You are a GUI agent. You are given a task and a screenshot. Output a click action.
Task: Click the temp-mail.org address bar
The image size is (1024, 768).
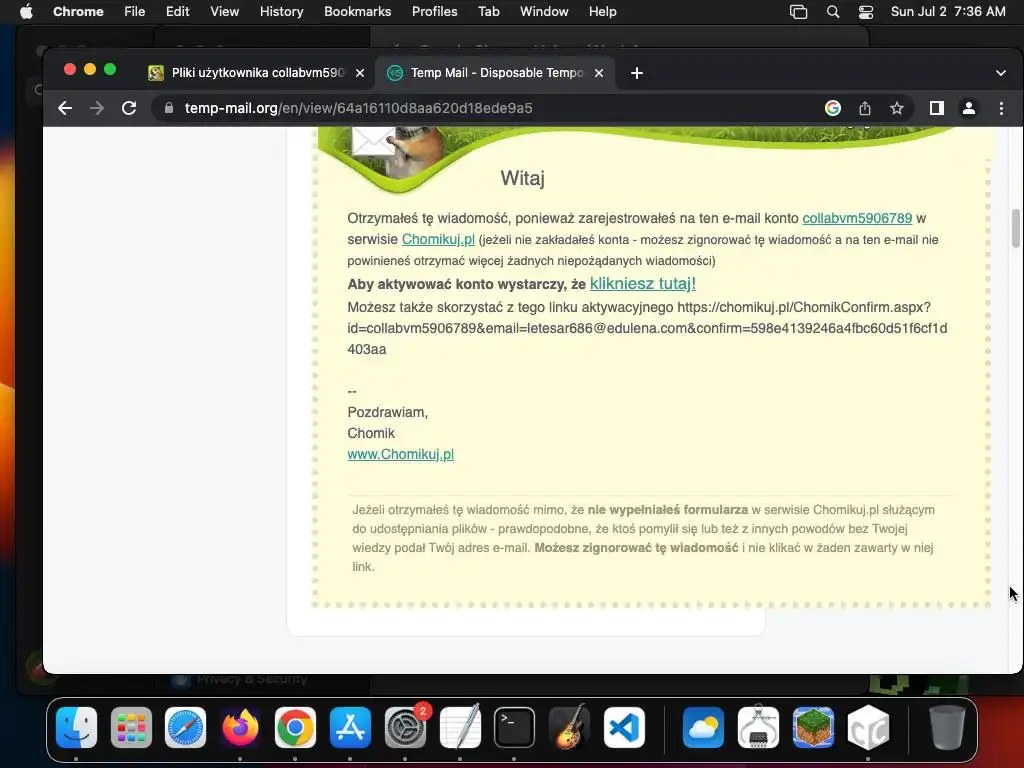483,108
